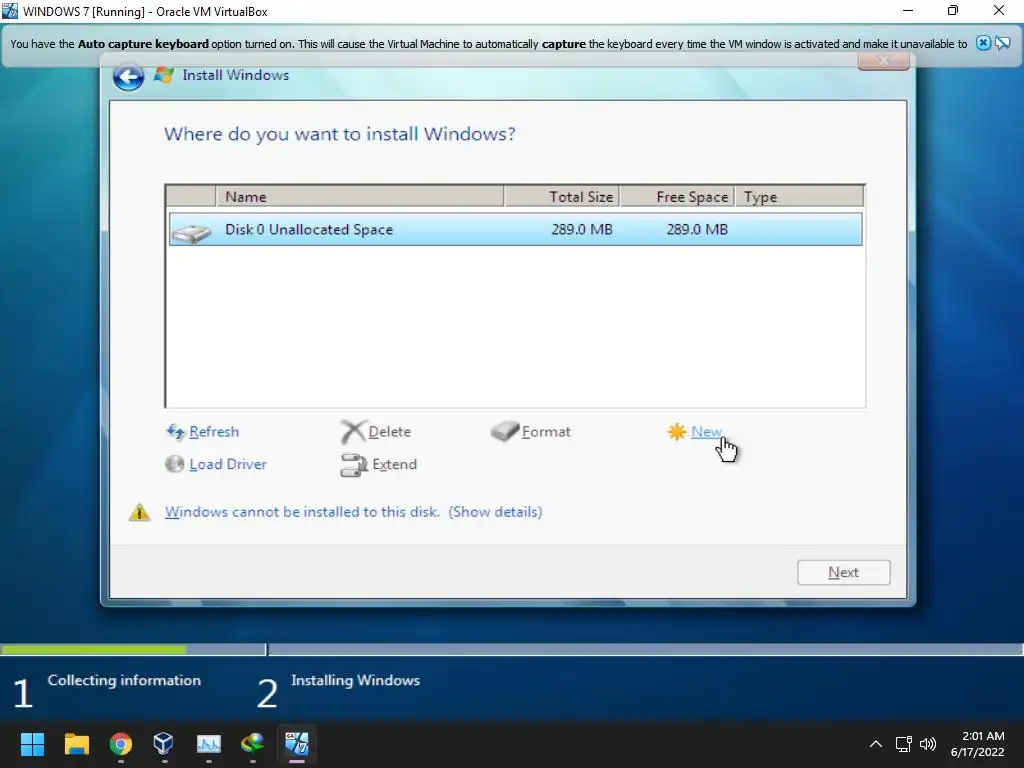Image resolution: width=1024 pixels, height=768 pixels.
Task: Open the system monitor taskbar icon
Action: click(208, 744)
